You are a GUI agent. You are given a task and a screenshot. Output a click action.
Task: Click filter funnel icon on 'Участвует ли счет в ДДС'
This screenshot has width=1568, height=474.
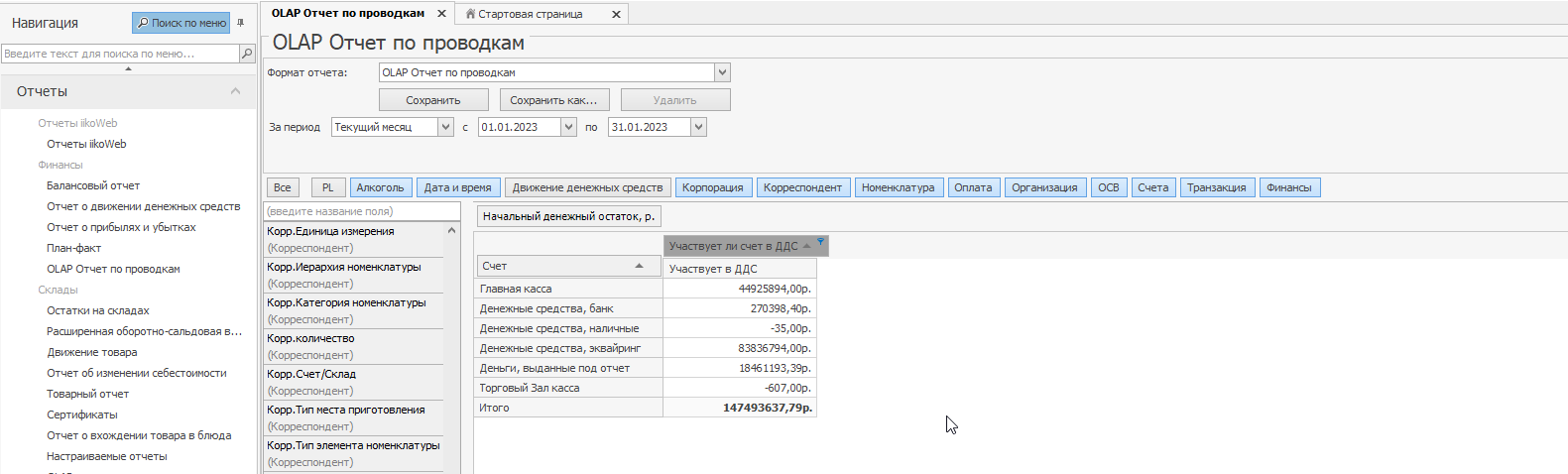(x=820, y=243)
